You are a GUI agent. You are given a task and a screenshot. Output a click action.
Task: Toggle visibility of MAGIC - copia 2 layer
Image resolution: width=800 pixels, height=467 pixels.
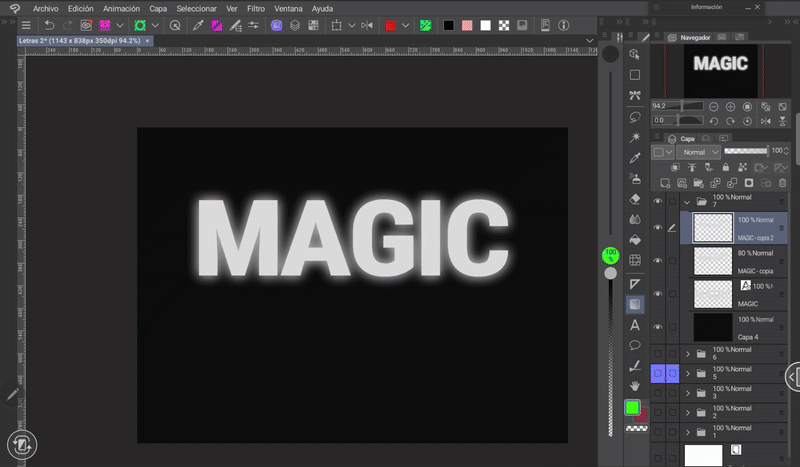657,228
